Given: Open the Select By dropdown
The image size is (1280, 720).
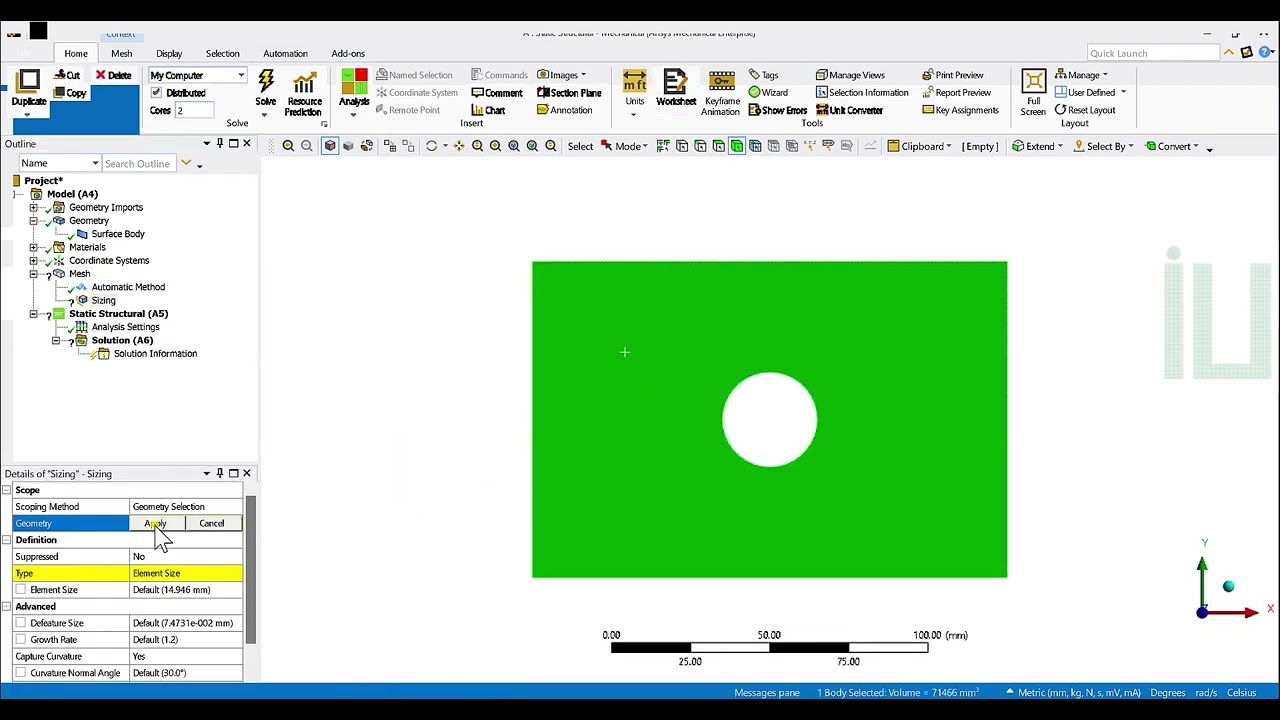Looking at the screenshot, I should (x=1103, y=146).
